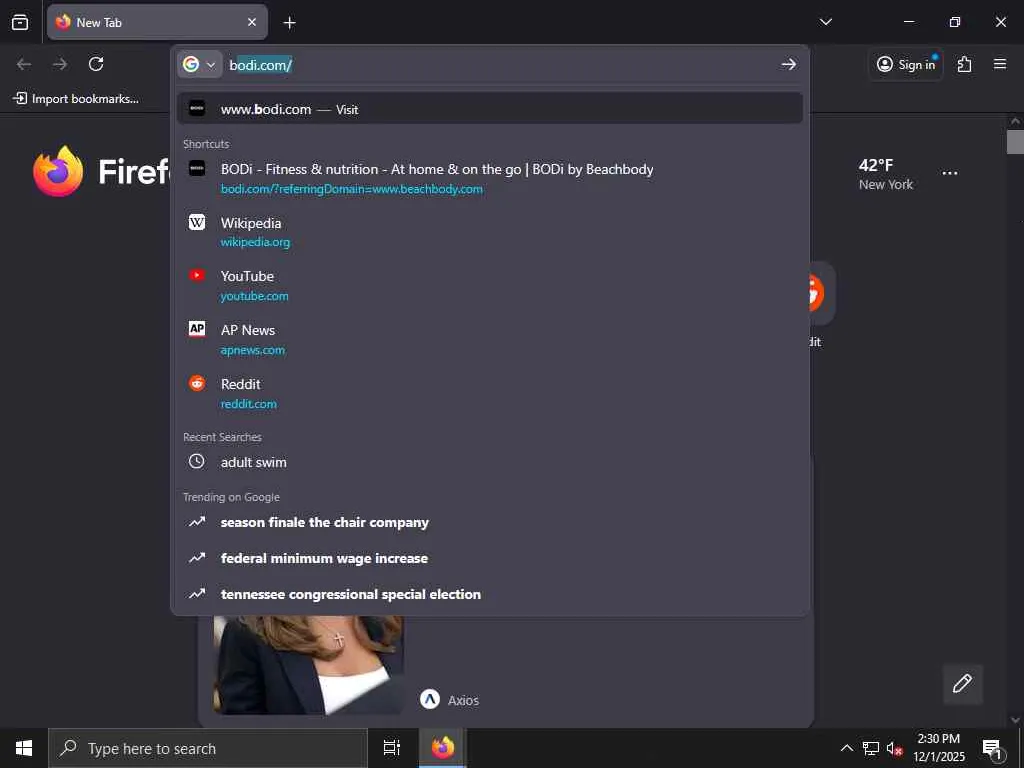Open Task View on the taskbar
Viewport: 1024px width, 768px height.
pos(392,748)
